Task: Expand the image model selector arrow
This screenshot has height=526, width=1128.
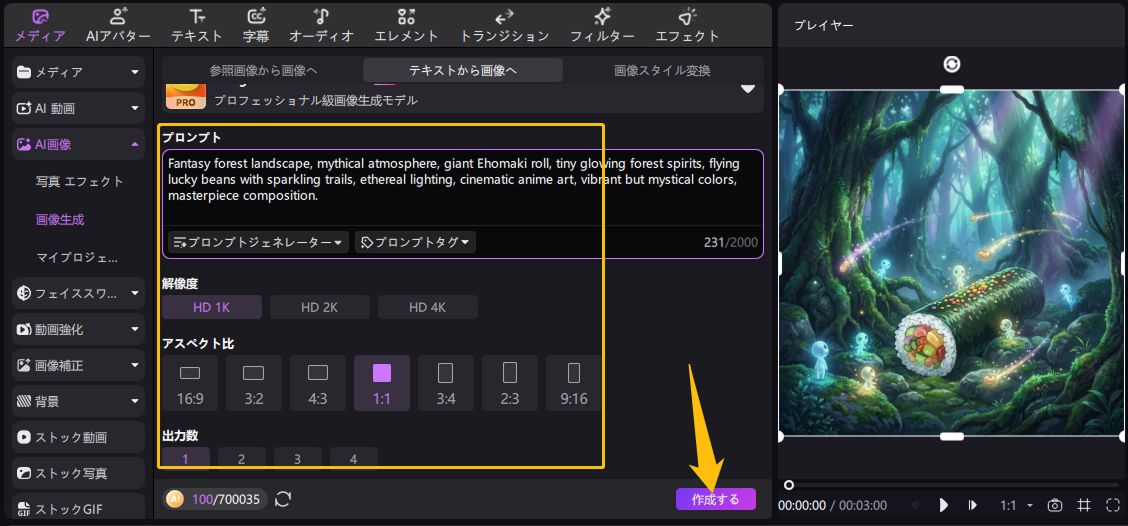Action: 748,89
